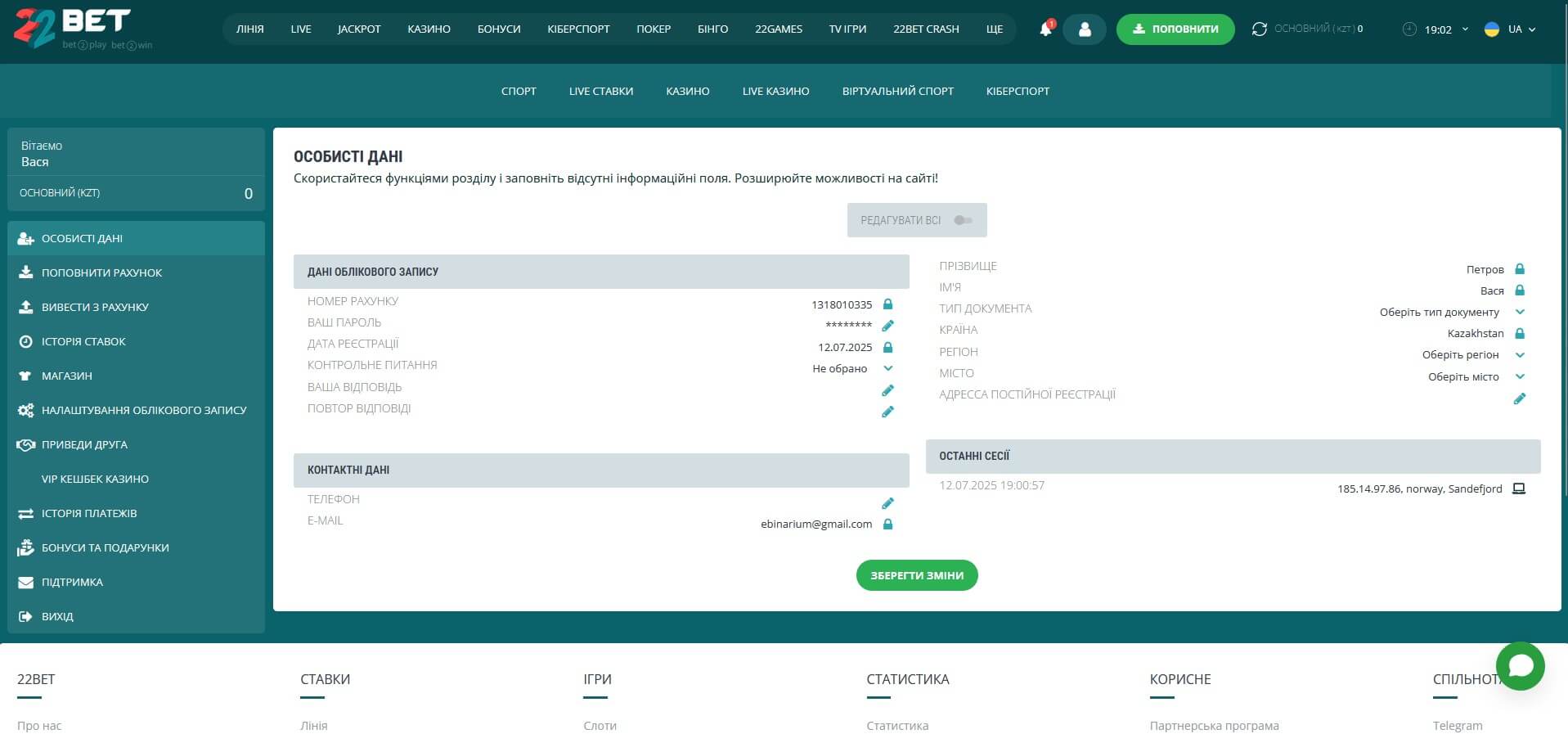Open БОНУСИ ТА ПОДАРУНКИ in sidebar
The width and height of the screenshot is (1568, 743).
(x=136, y=547)
